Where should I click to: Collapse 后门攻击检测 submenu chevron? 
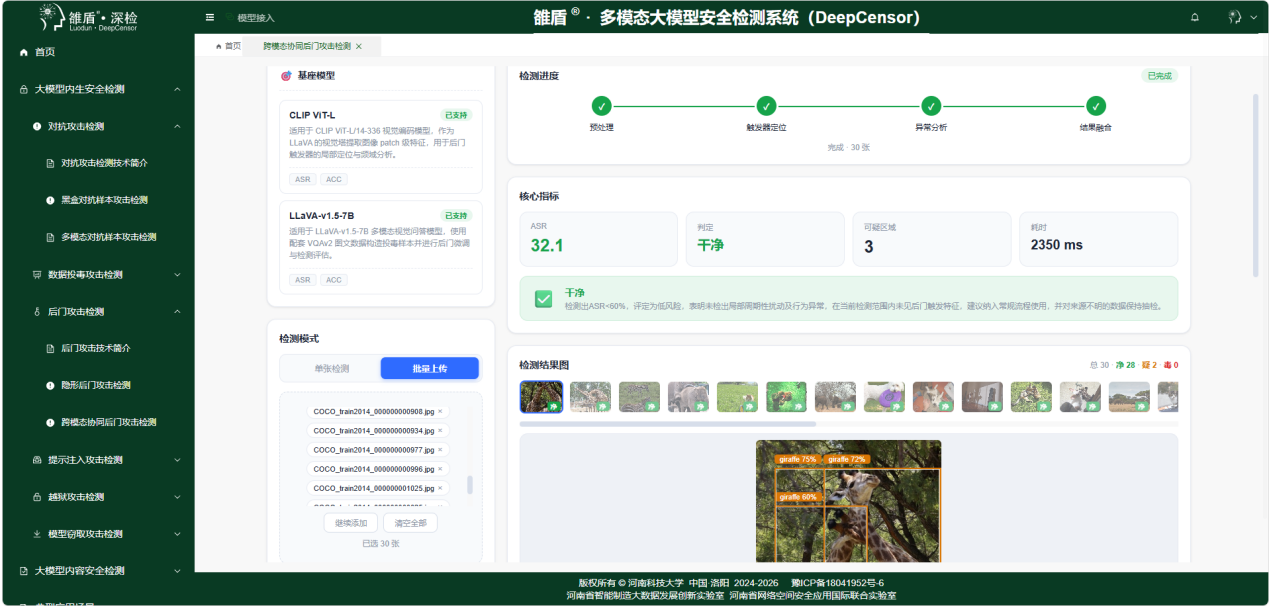(177, 311)
